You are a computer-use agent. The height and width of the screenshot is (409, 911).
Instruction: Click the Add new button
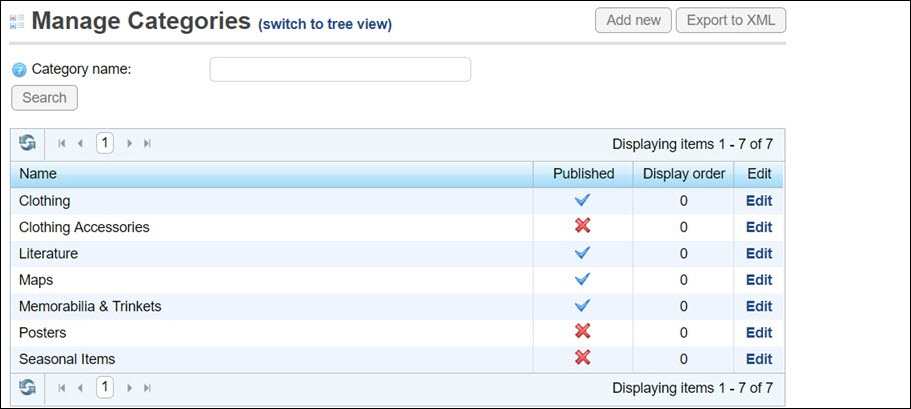pos(633,21)
